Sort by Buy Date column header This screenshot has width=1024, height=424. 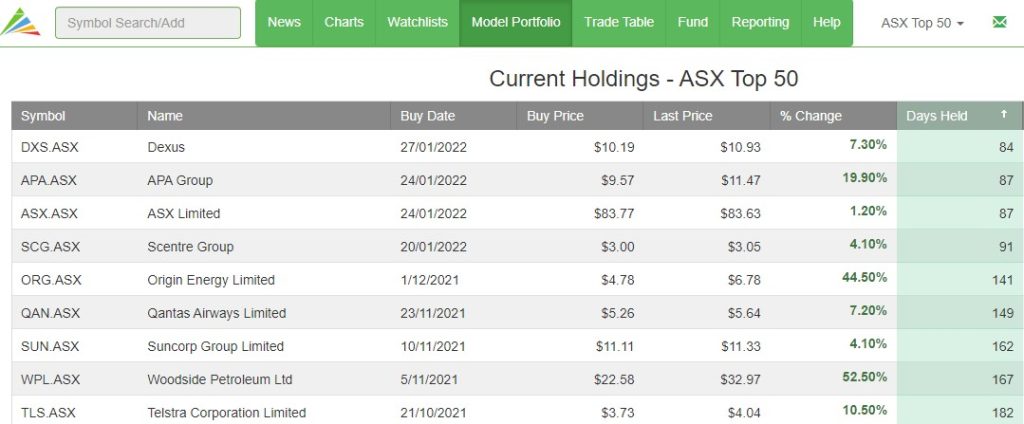tap(427, 116)
